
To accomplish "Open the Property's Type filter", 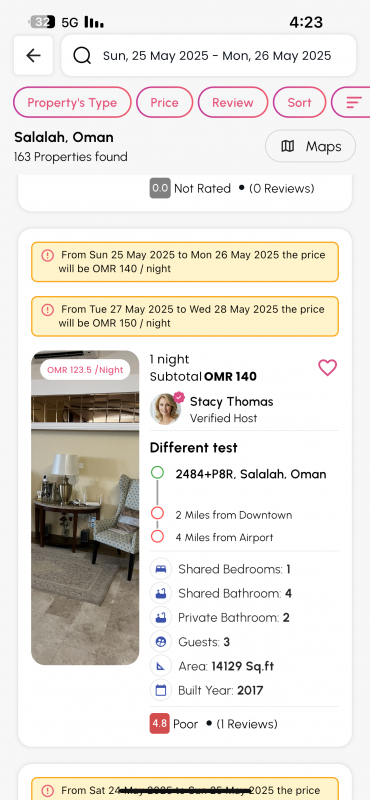I will [72, 103].
